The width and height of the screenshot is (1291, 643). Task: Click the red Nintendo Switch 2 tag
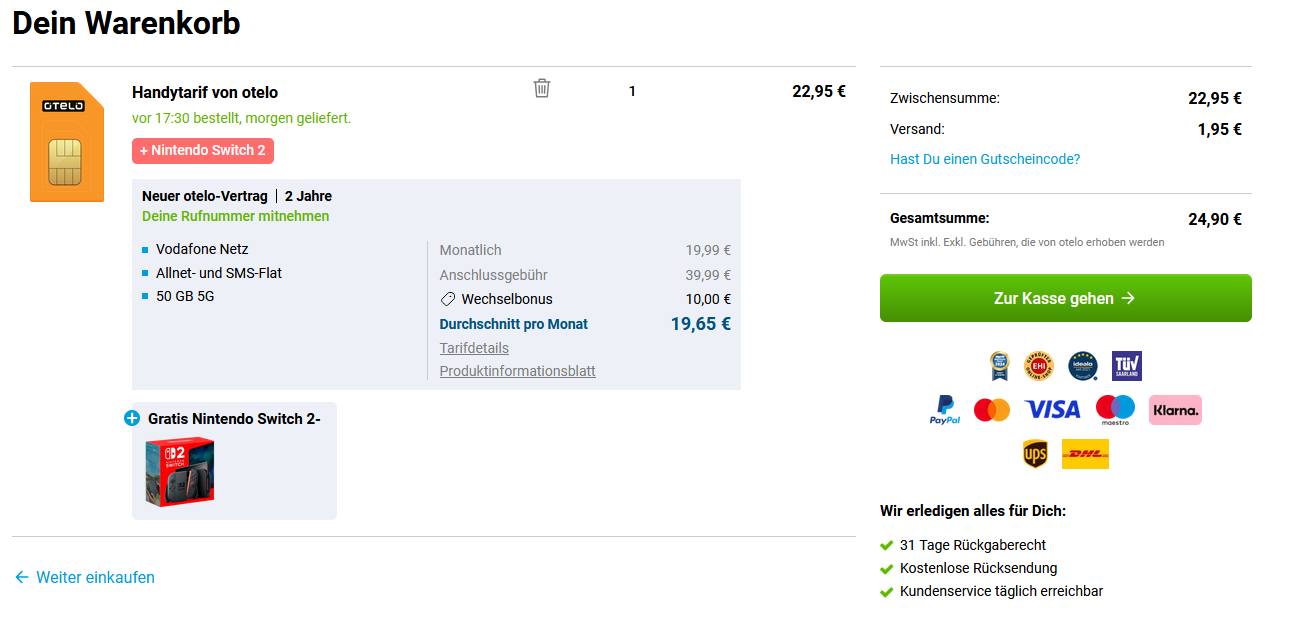(x=203, y=151)
